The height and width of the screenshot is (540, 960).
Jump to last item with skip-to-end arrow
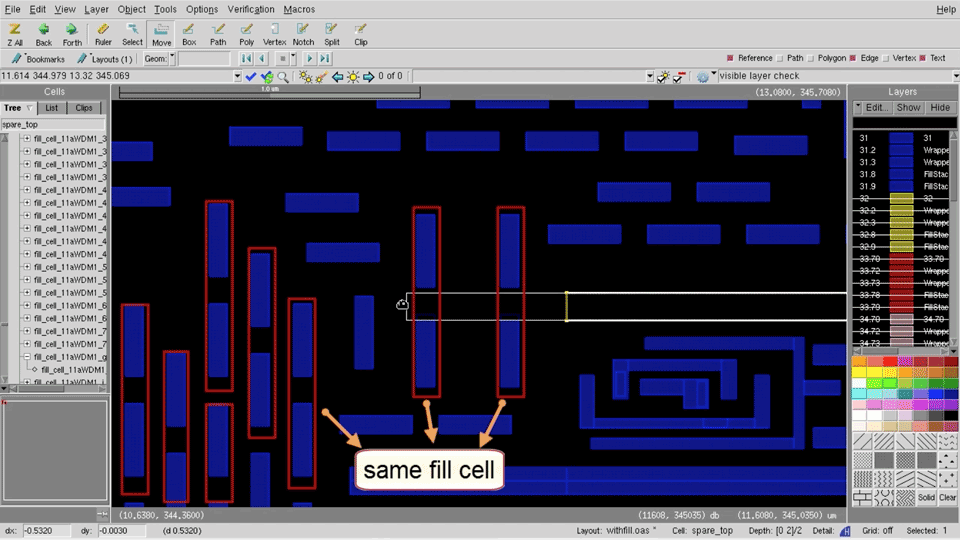[x=325, y=59]
